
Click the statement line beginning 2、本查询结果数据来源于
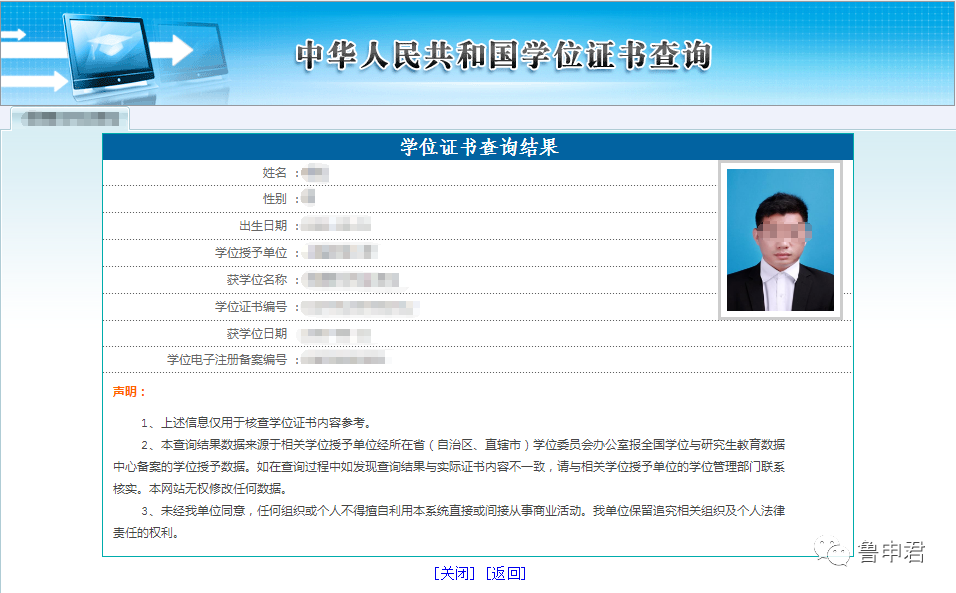(449, 467)
